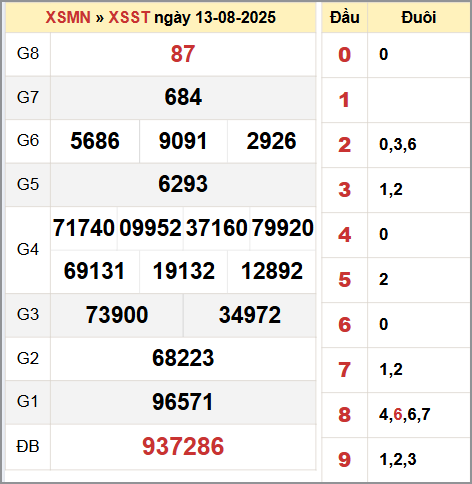Click G4 result 71740

click(x=84, y=228)
